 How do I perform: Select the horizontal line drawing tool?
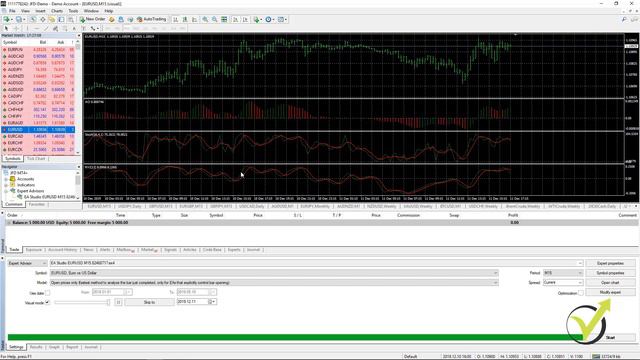point(37,28)
